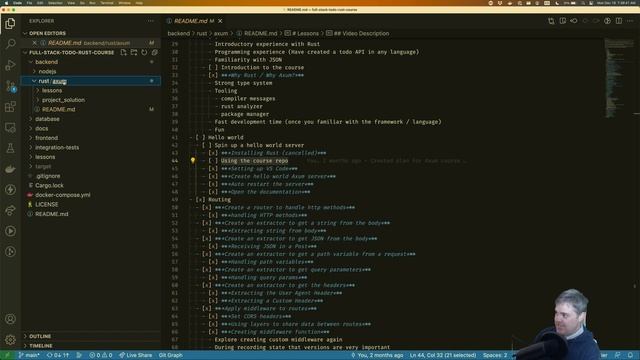The height and width of the screenshot is (360, 640).
Task: Toggle Spin up a hello world server checkbox
Action: pos(207,145)
